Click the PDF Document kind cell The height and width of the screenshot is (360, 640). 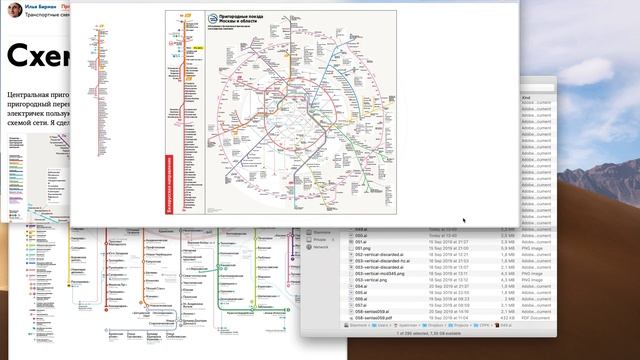[536, 318]
